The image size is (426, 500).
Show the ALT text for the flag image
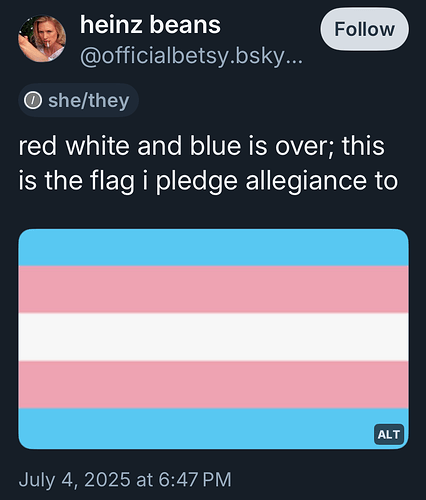pos(389,434)
